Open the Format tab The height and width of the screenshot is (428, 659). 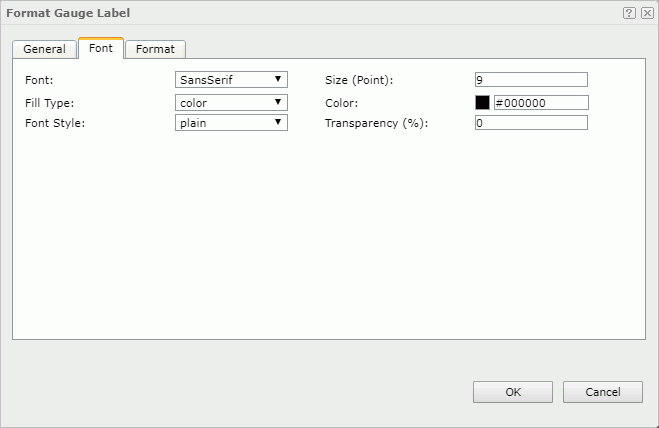click(x=155, y=49)
